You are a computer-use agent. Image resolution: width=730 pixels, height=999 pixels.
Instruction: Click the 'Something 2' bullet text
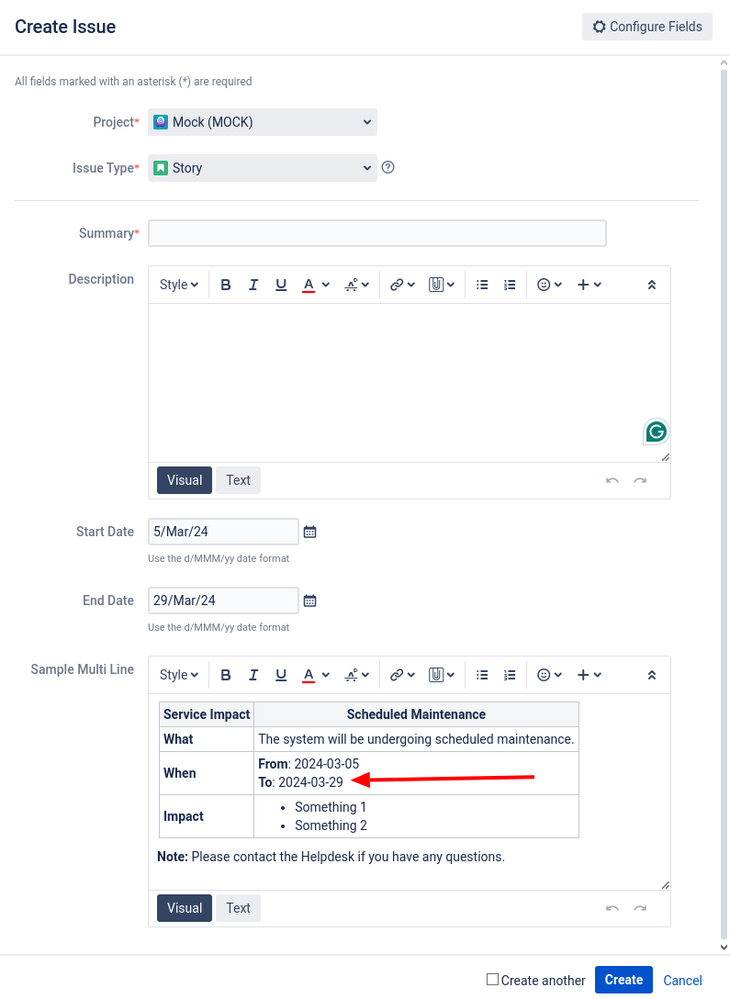(x=331, y=826)
